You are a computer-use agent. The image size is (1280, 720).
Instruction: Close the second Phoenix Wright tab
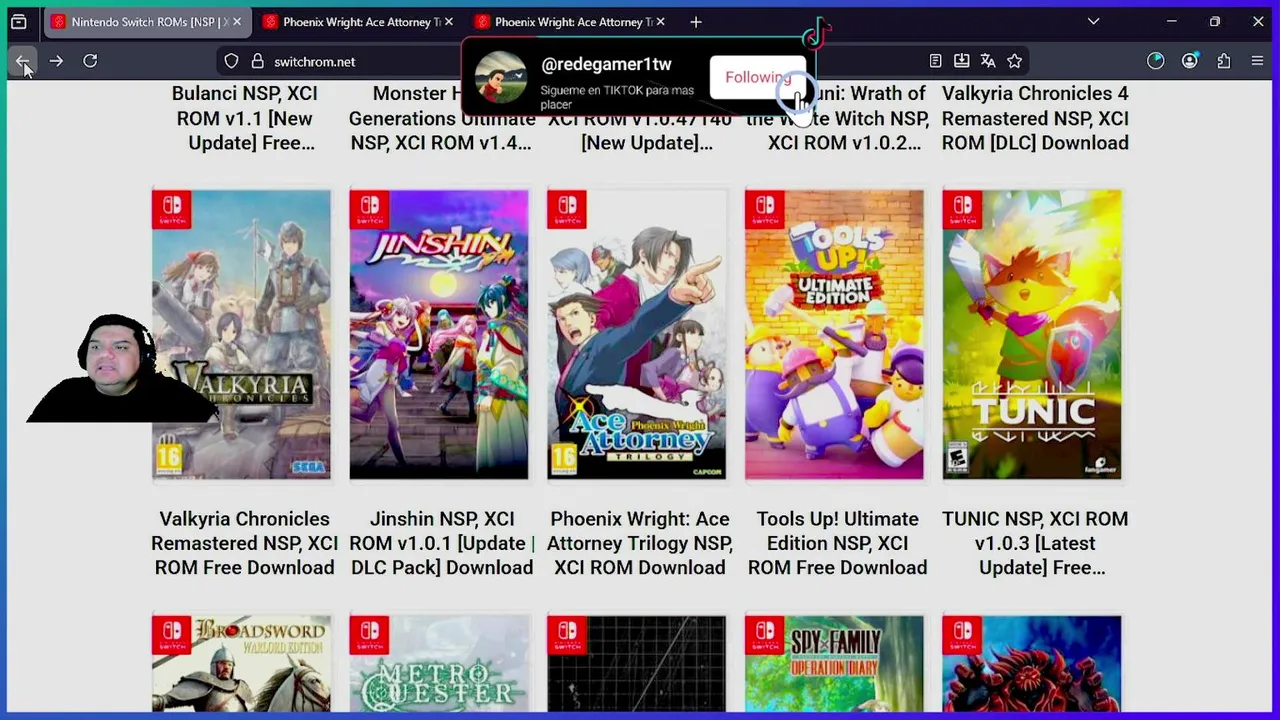coord(448,22)
